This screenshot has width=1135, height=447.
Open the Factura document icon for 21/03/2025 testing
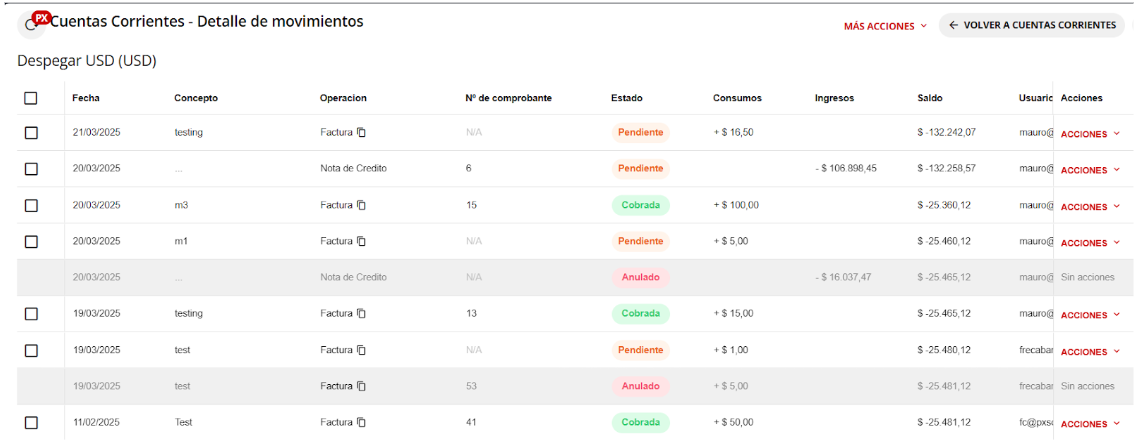coord(362,133)
